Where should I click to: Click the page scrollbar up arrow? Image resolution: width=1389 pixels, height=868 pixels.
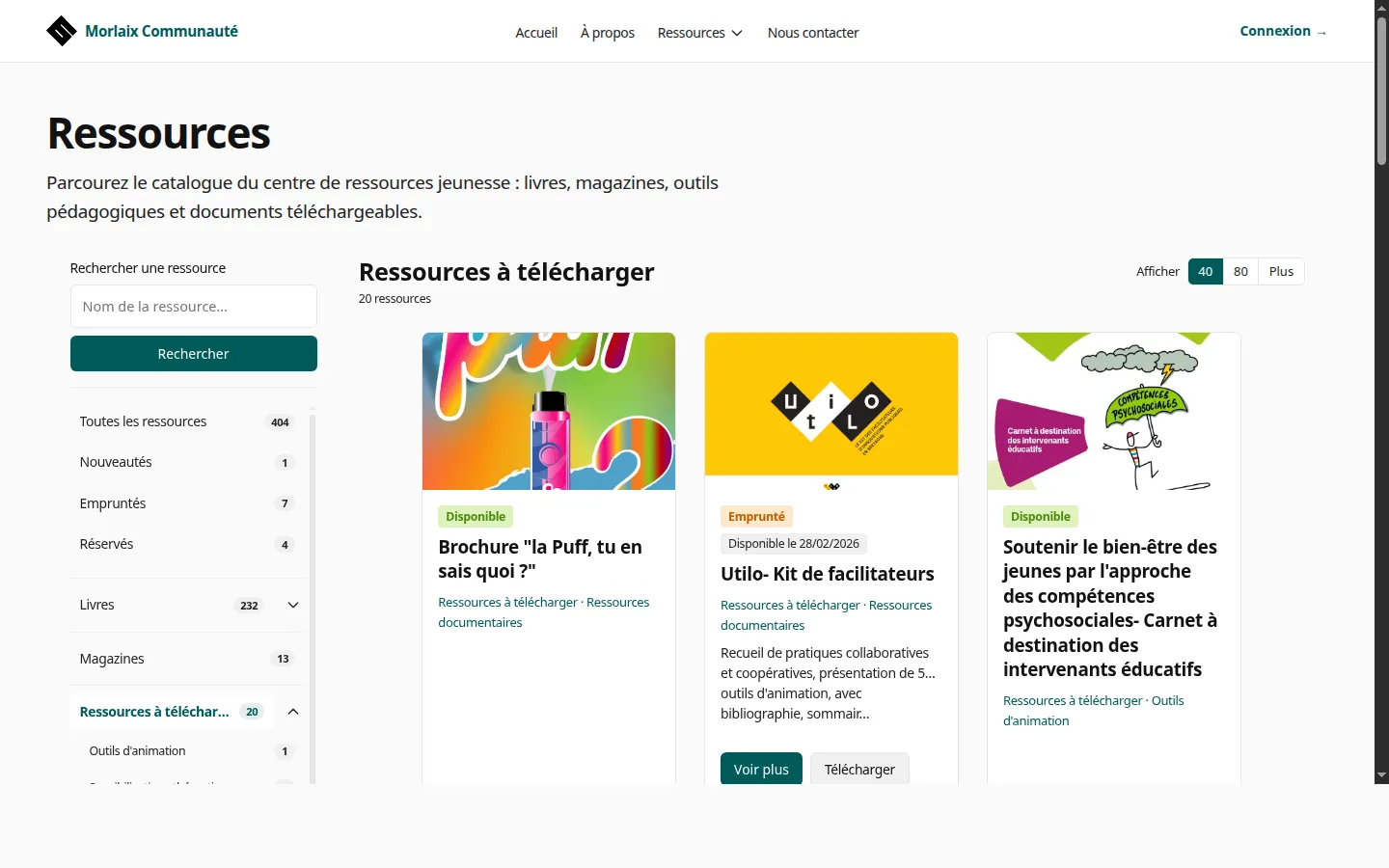pyautogui.click(x=1381, y=7)
